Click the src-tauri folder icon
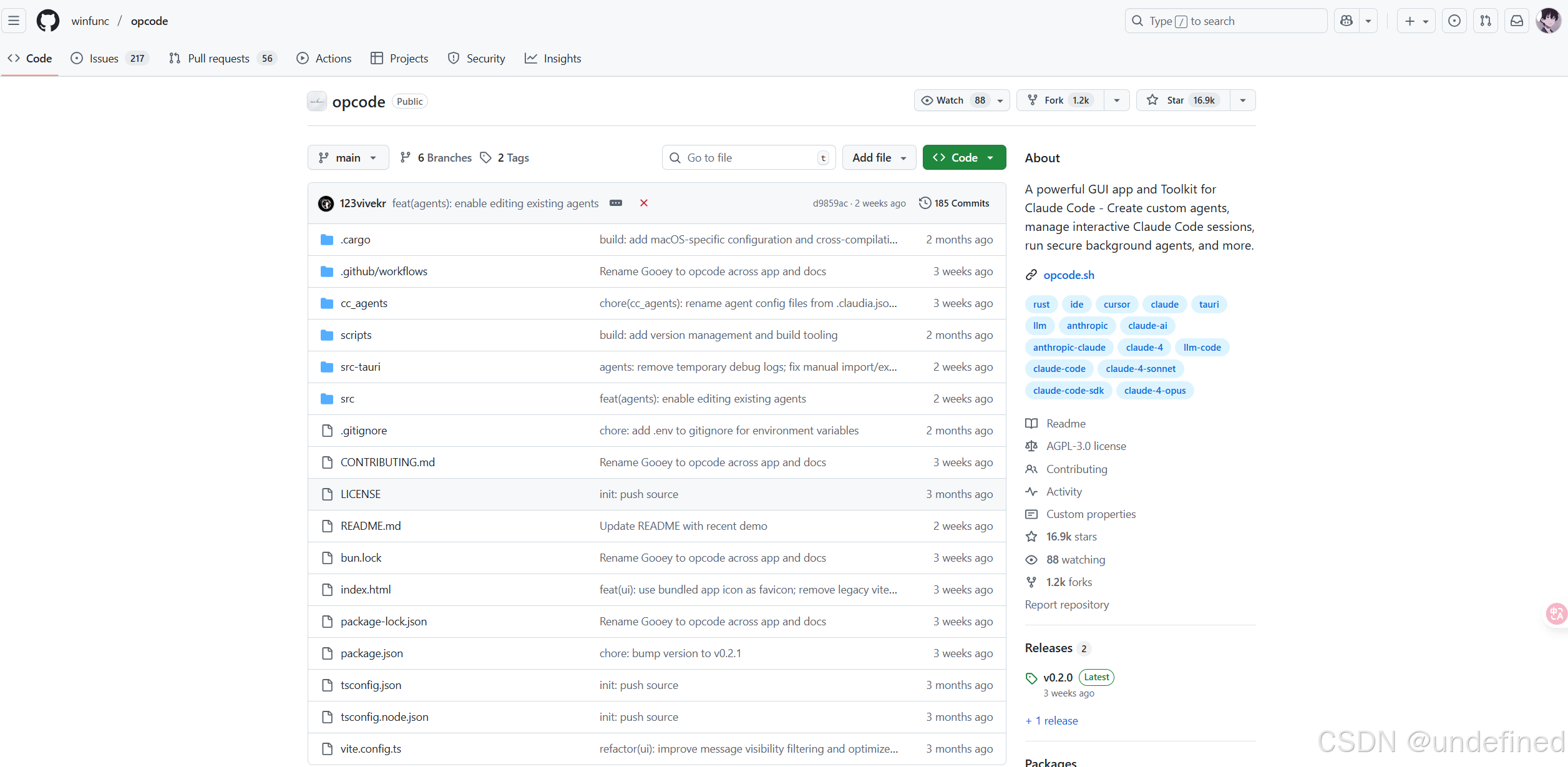The width and height of the screenshot is (1568, 767). [x=326, y=367]
